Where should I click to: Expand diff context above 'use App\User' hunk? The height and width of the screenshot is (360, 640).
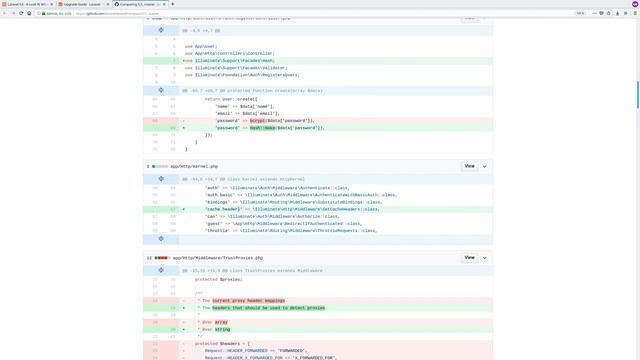point(161,30)
